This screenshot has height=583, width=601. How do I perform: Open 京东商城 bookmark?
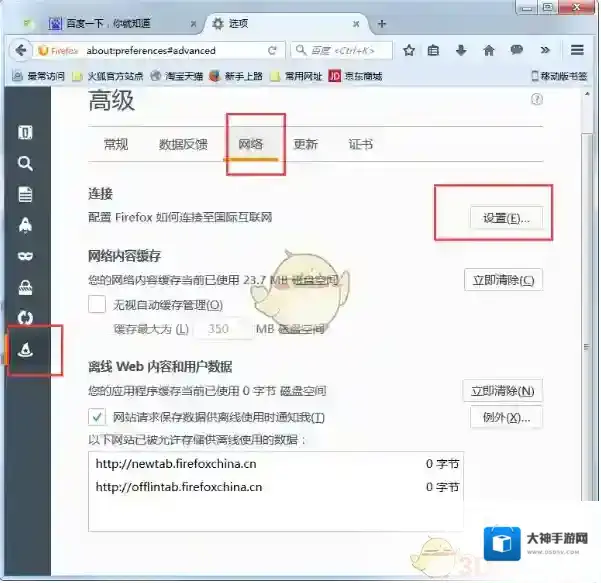click(356, 76)
